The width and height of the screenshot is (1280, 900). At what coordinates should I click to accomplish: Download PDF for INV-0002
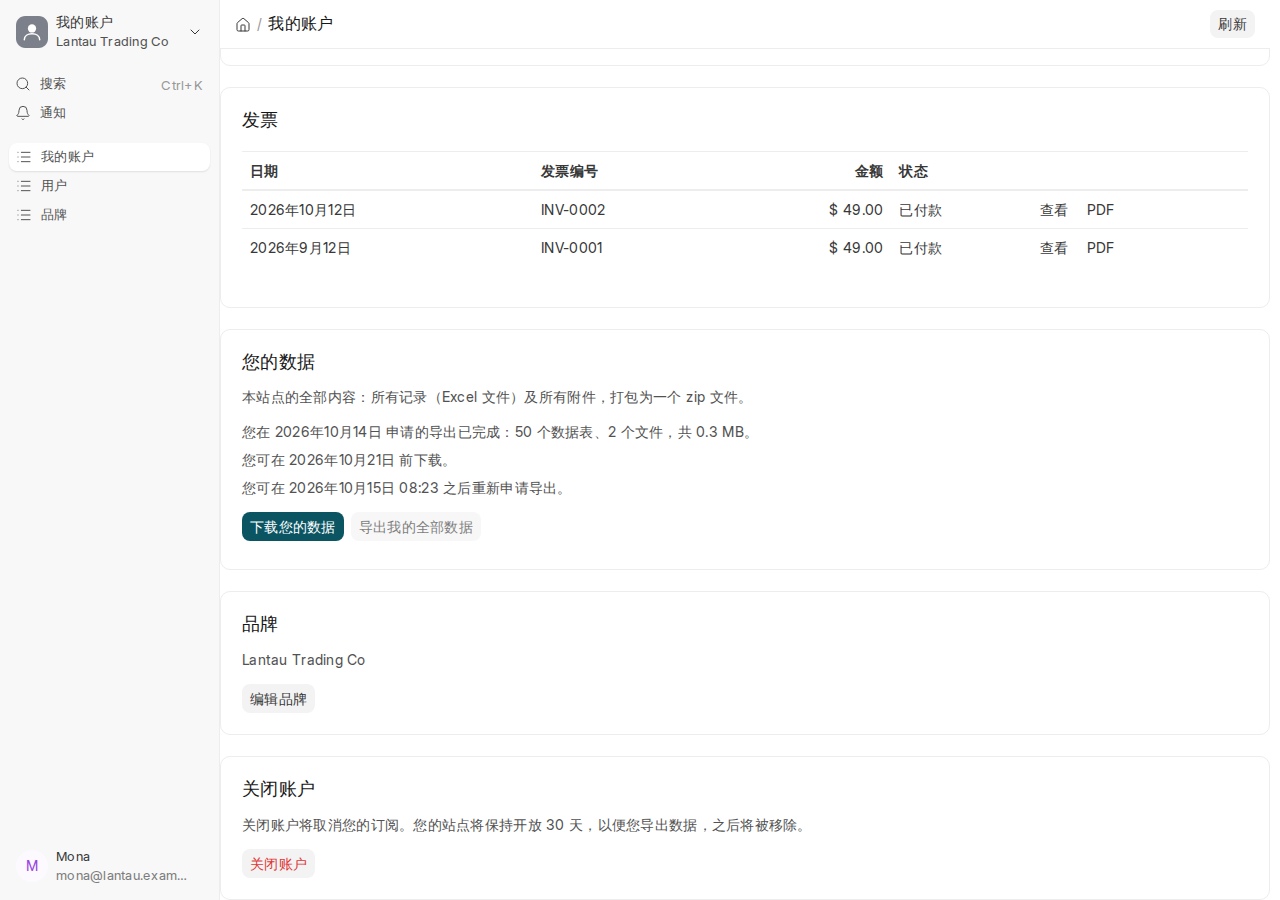(1100, 210)
